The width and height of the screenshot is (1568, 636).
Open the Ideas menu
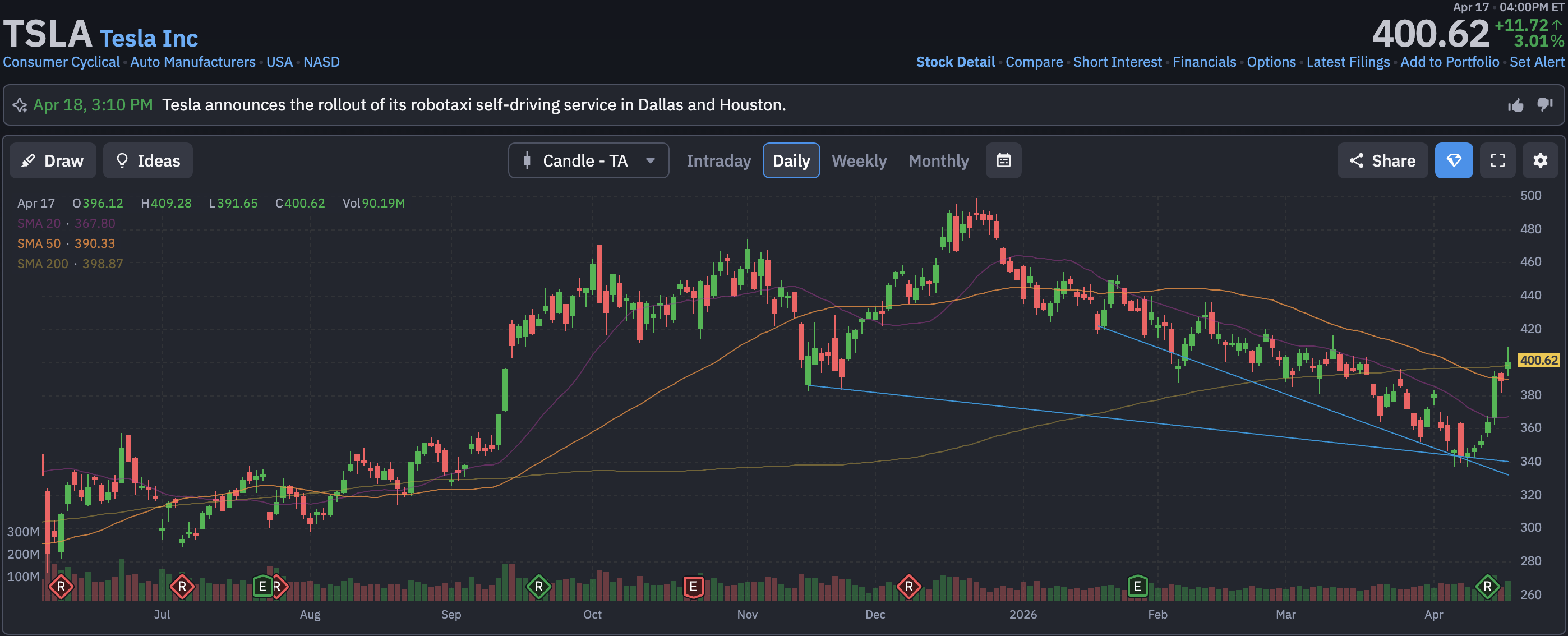(x=148, y=160)
